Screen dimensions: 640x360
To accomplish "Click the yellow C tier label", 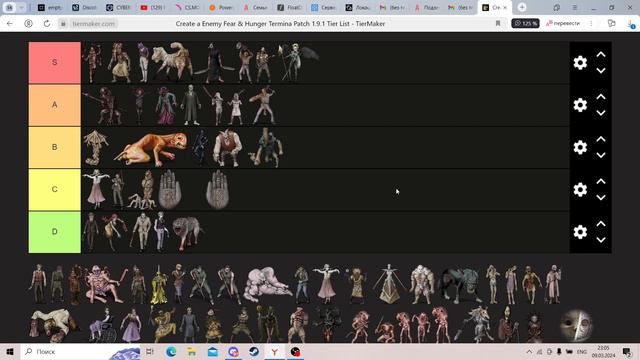I will pyautogui.click(x=55, y=189).
